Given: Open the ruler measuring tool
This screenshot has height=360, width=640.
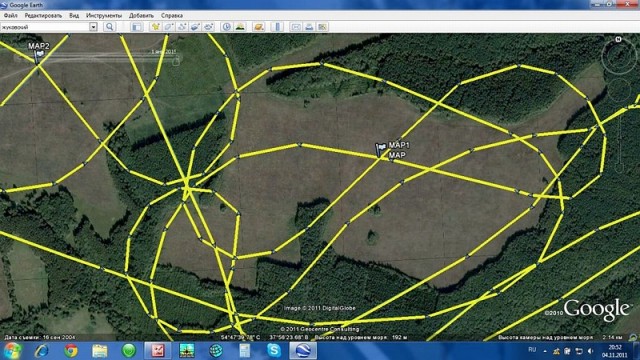Looking at the screenshot, I should (x=277, y=27).
